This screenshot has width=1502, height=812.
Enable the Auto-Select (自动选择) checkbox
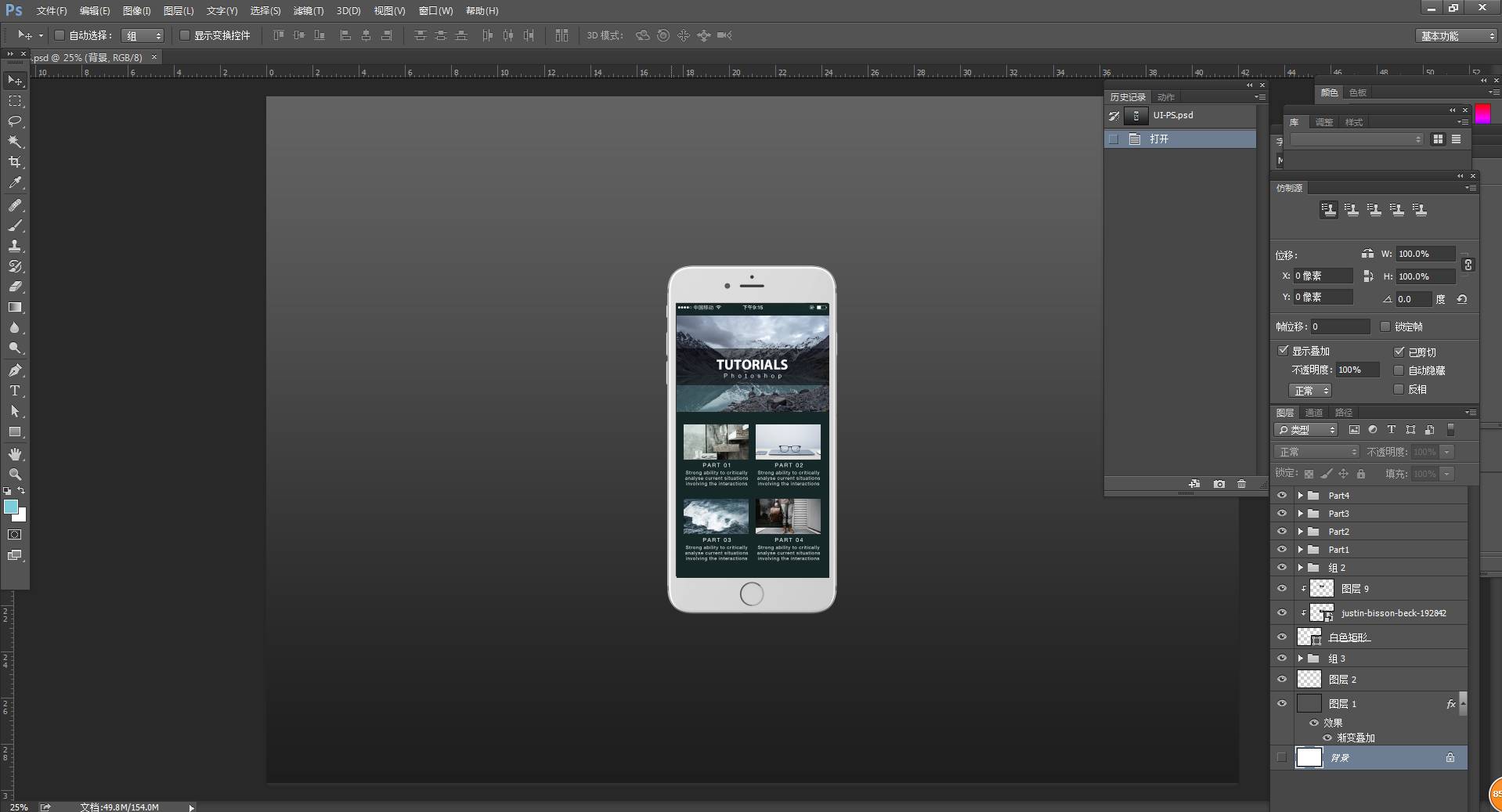coord(60,35)
